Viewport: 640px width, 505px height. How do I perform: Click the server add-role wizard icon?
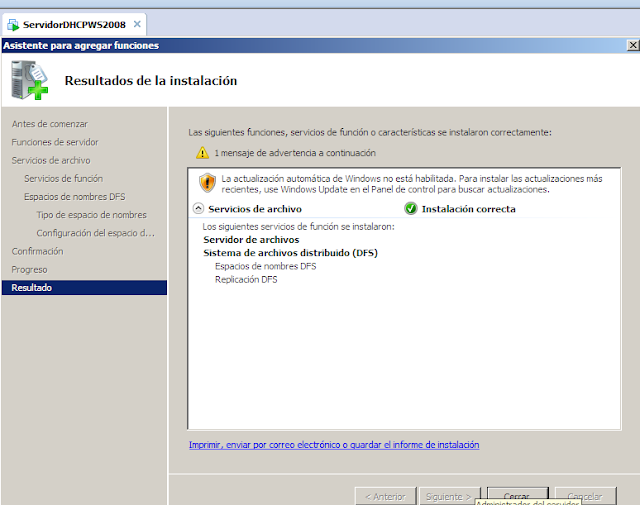[x=29, y=80]
